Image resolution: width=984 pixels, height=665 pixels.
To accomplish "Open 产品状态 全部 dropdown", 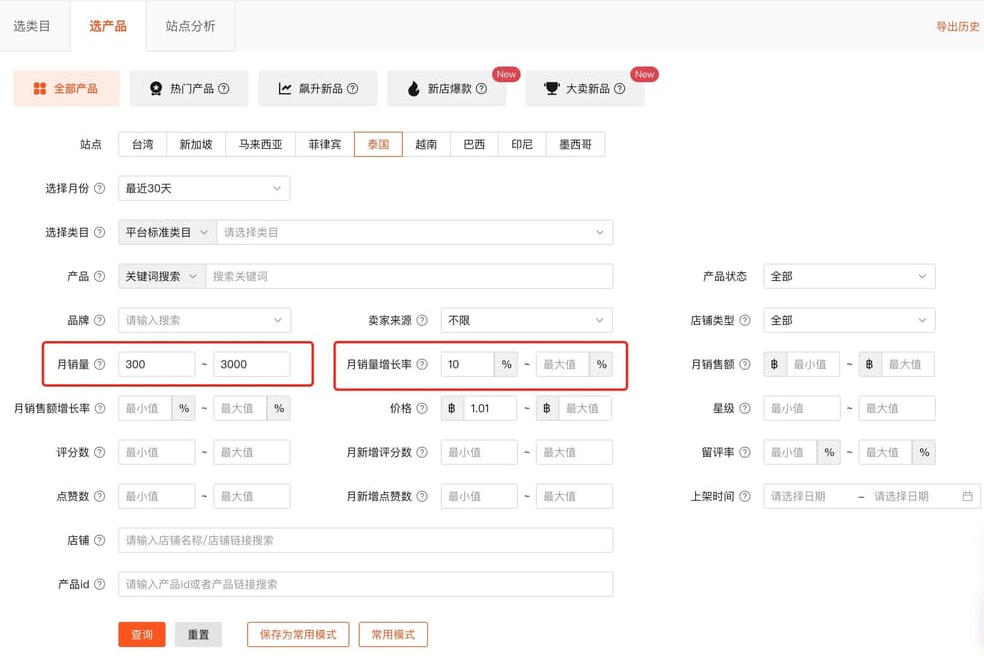I will 849,276.
